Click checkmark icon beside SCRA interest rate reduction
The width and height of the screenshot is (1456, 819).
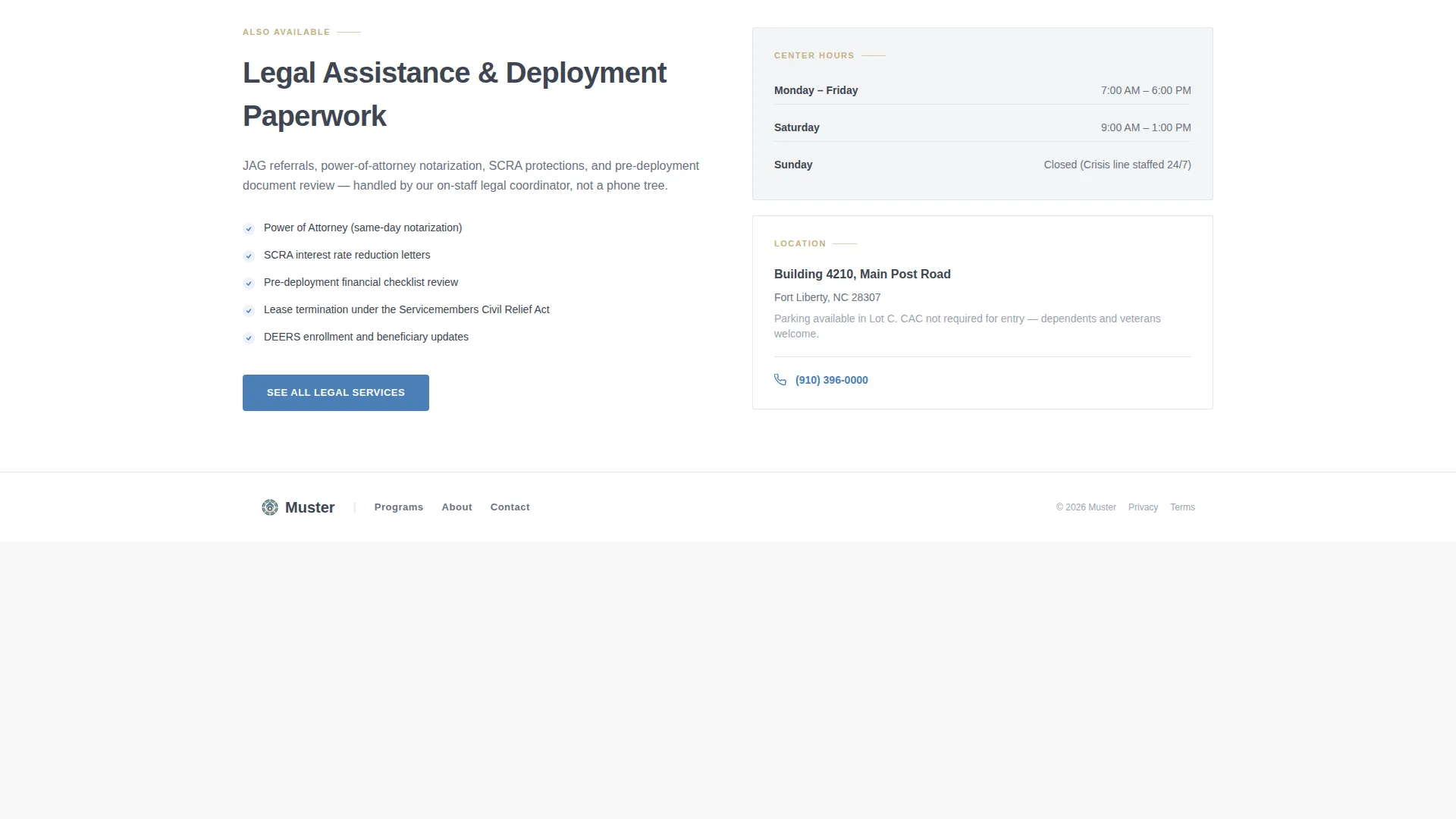(x=249, y=256)
